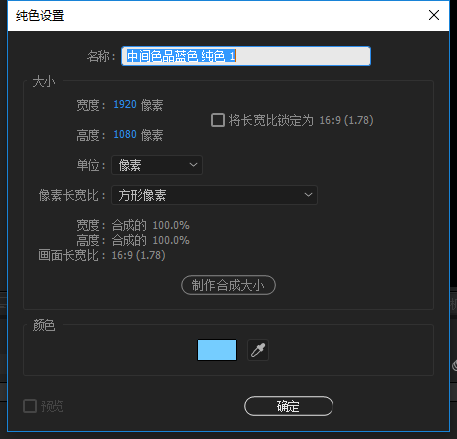This screenshot has width=457, height=439.
Task: Click the height value 1080
Action: coord(125,135)
